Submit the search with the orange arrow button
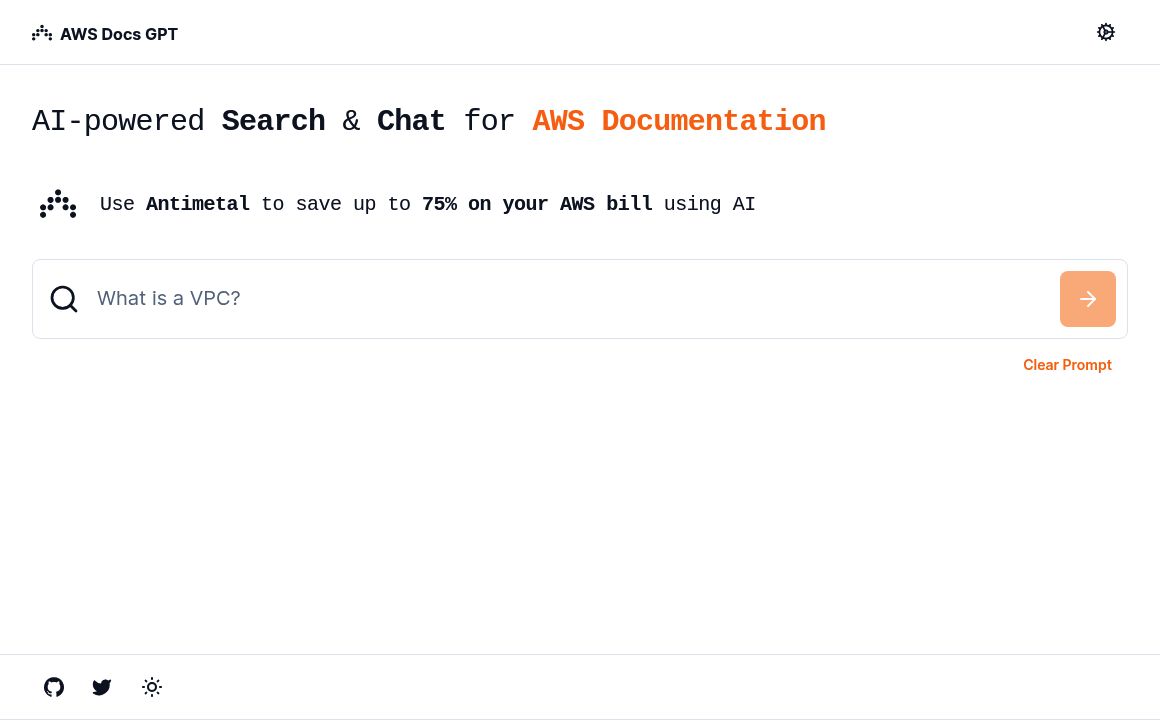This screenshot has width=1160, height=720. point(1088,298)
